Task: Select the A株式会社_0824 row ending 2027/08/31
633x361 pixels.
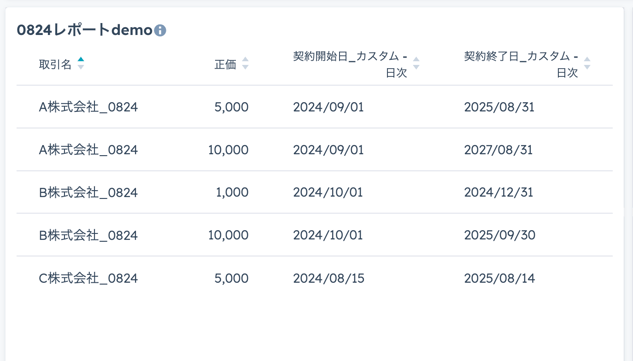Action: 314,150
